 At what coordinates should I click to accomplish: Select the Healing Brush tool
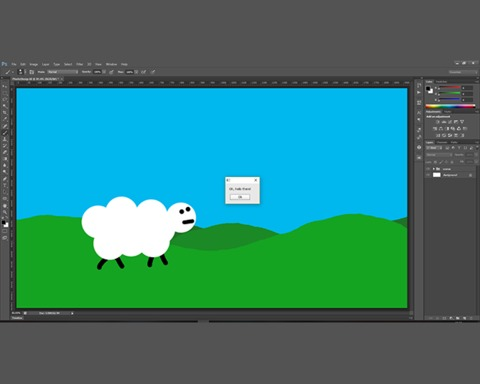click(5, 126)
